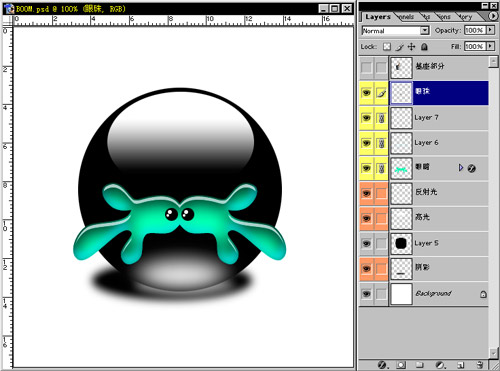The height and width of the screenshot is (371, 500).
Task: Open the Opacity slider arrow
Action: [x=490, y=30]
